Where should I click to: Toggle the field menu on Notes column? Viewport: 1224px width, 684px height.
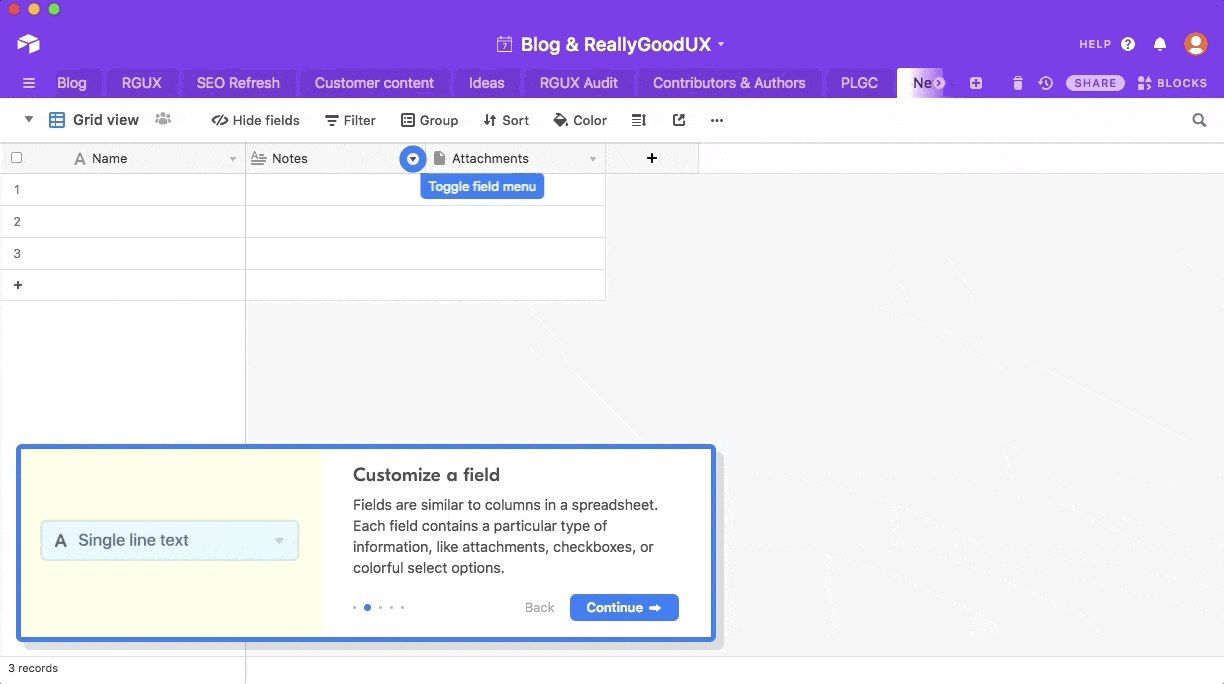click(x=413, y=158)
